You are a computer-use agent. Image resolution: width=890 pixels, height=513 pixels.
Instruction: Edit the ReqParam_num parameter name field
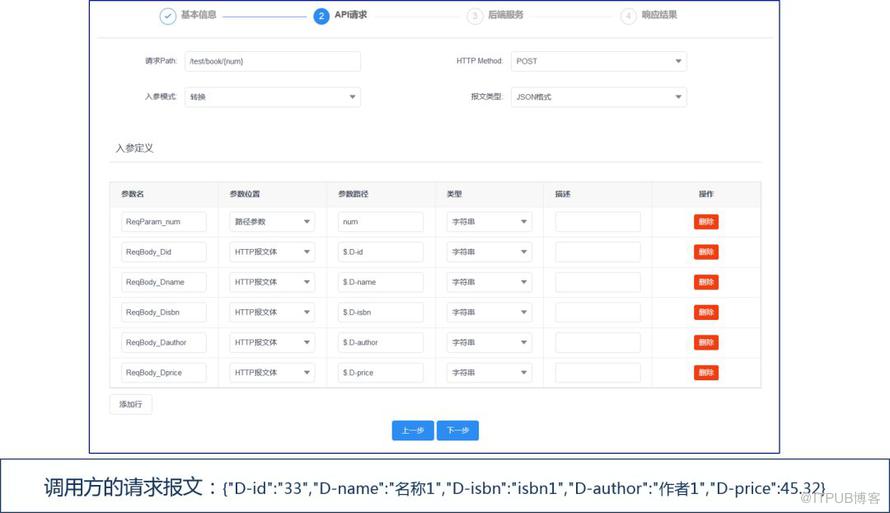click(163, 222)
